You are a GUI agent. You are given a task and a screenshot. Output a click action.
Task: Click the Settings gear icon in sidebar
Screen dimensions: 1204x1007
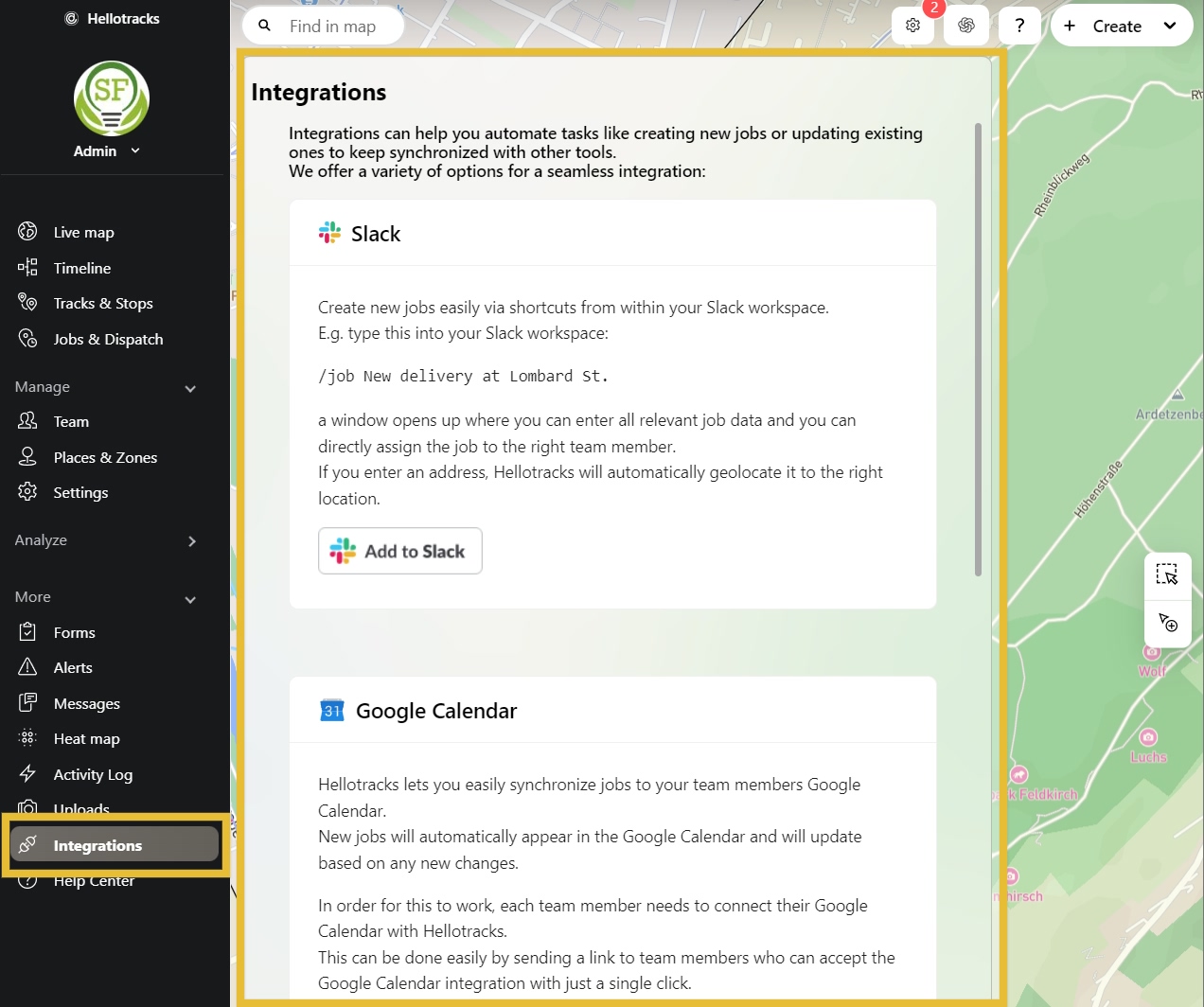27,491
